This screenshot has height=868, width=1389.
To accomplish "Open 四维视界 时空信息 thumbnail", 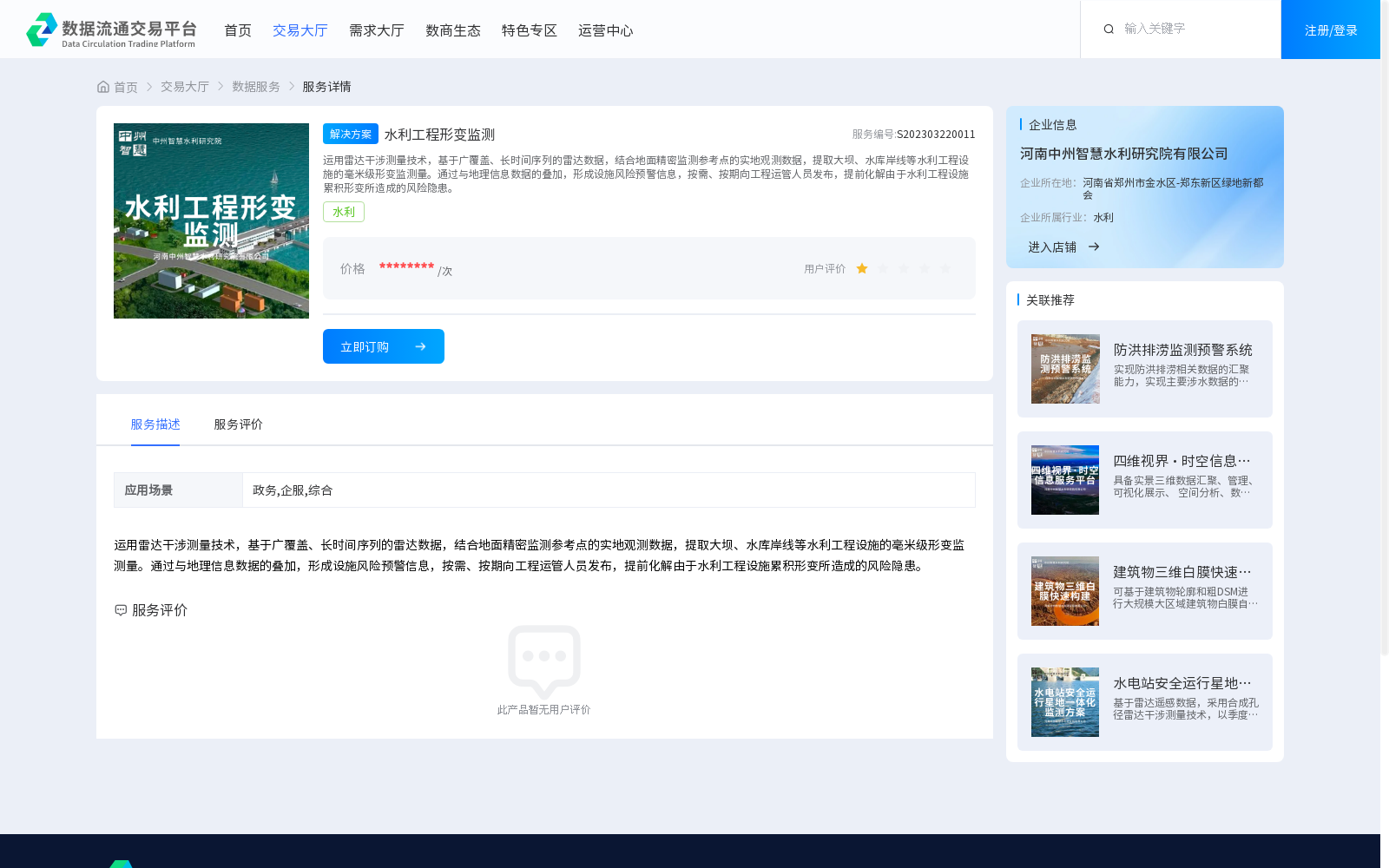I will [1065, 480].
